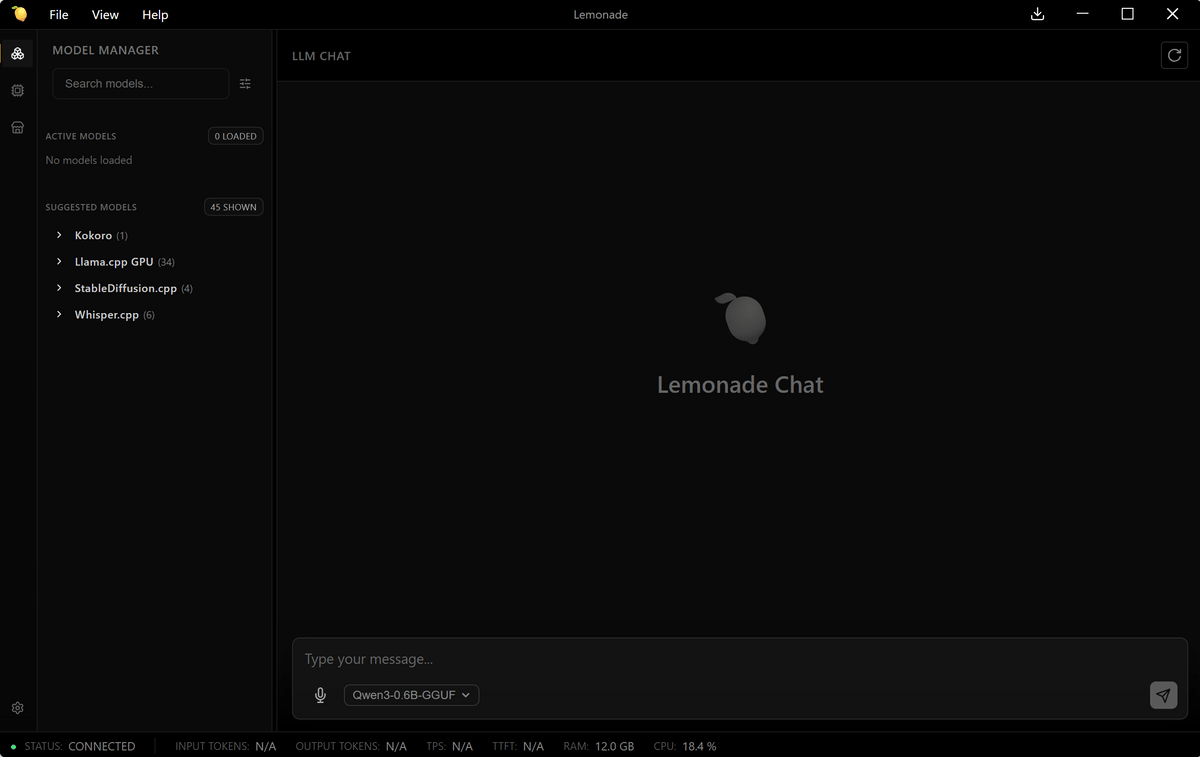
Task: Click the TPS N/A status entry
Action: pos(450,746)
